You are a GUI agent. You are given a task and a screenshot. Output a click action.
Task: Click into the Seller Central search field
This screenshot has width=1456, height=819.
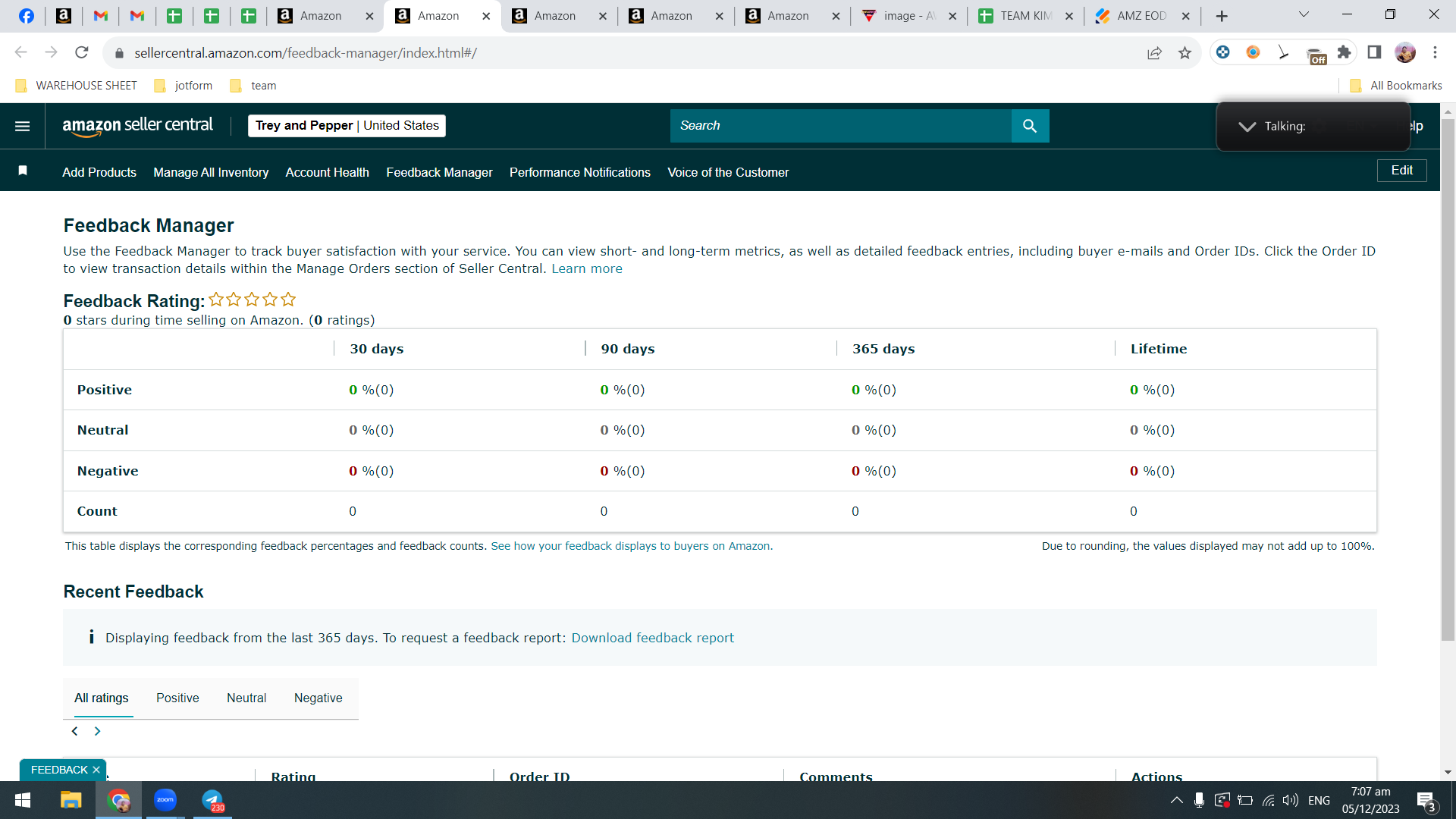[x=840, y=126]
